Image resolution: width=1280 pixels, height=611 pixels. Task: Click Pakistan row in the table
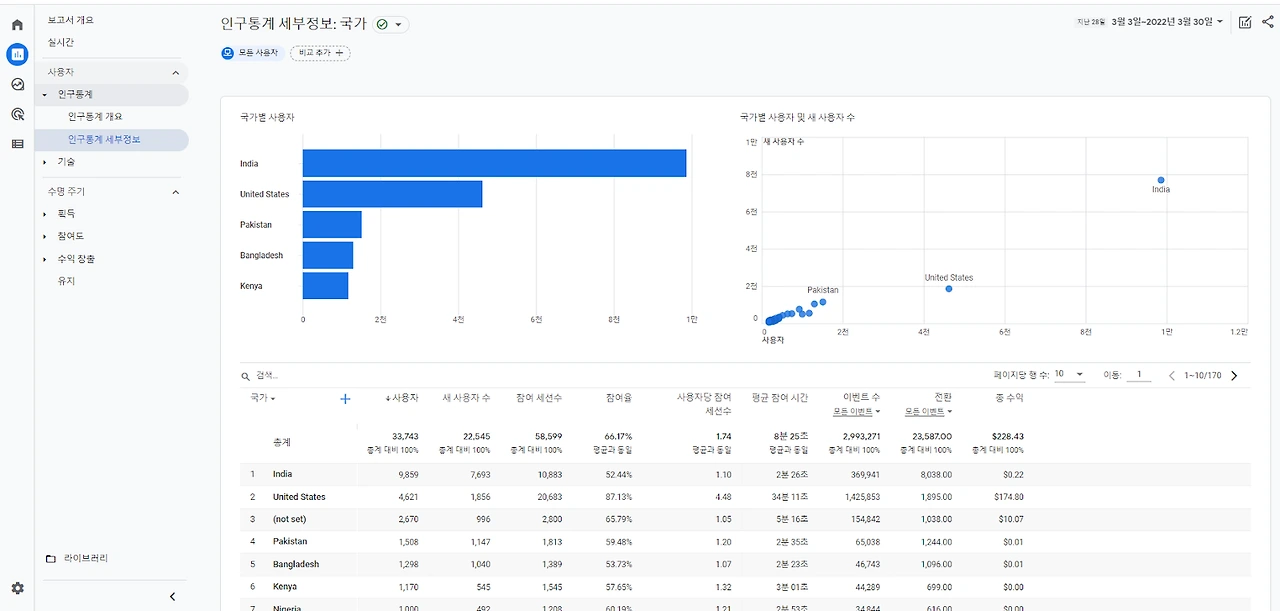tap(745, 542)
